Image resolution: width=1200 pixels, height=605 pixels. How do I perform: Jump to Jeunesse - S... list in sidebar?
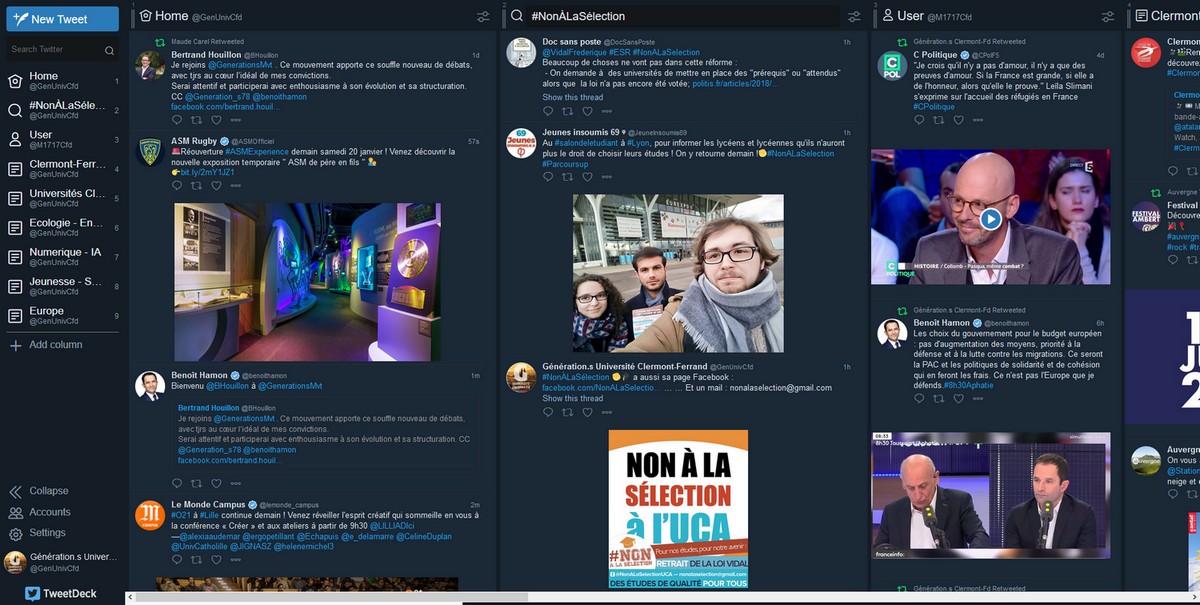[62, 286]
